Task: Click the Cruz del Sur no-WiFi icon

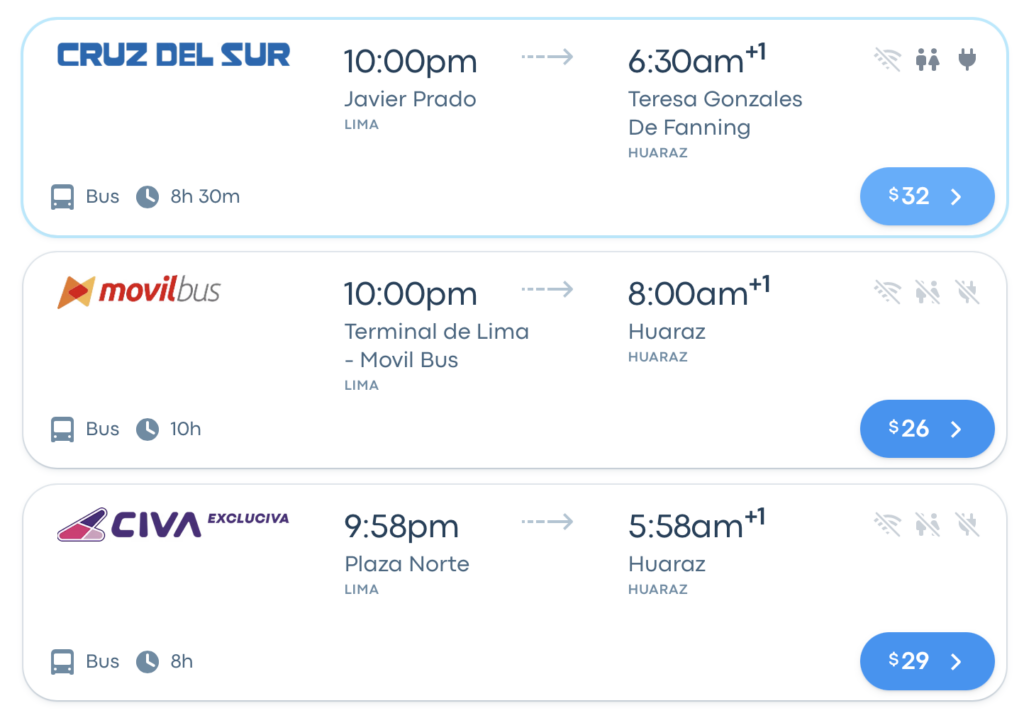Action: [888, 59]
